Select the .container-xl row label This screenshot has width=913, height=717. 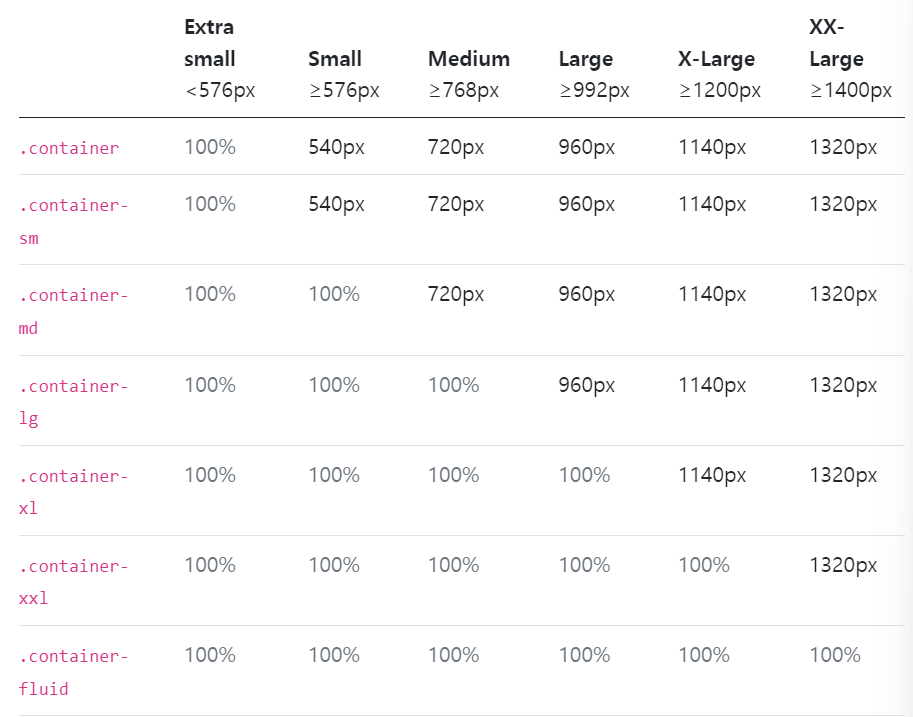pos(74,491)
